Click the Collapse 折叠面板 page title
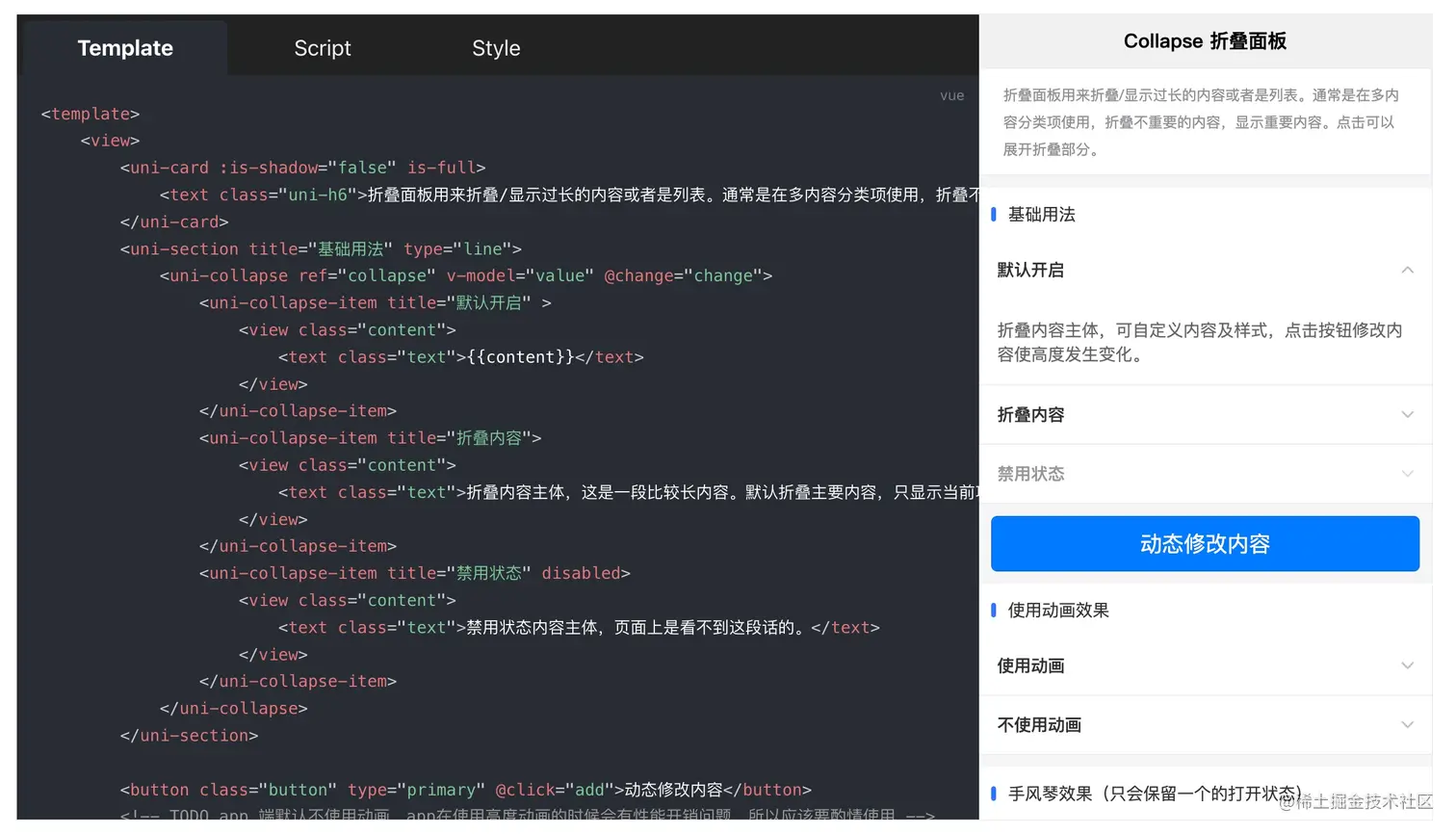The width and height of the screenshot is (1456, 834). 1205,41
